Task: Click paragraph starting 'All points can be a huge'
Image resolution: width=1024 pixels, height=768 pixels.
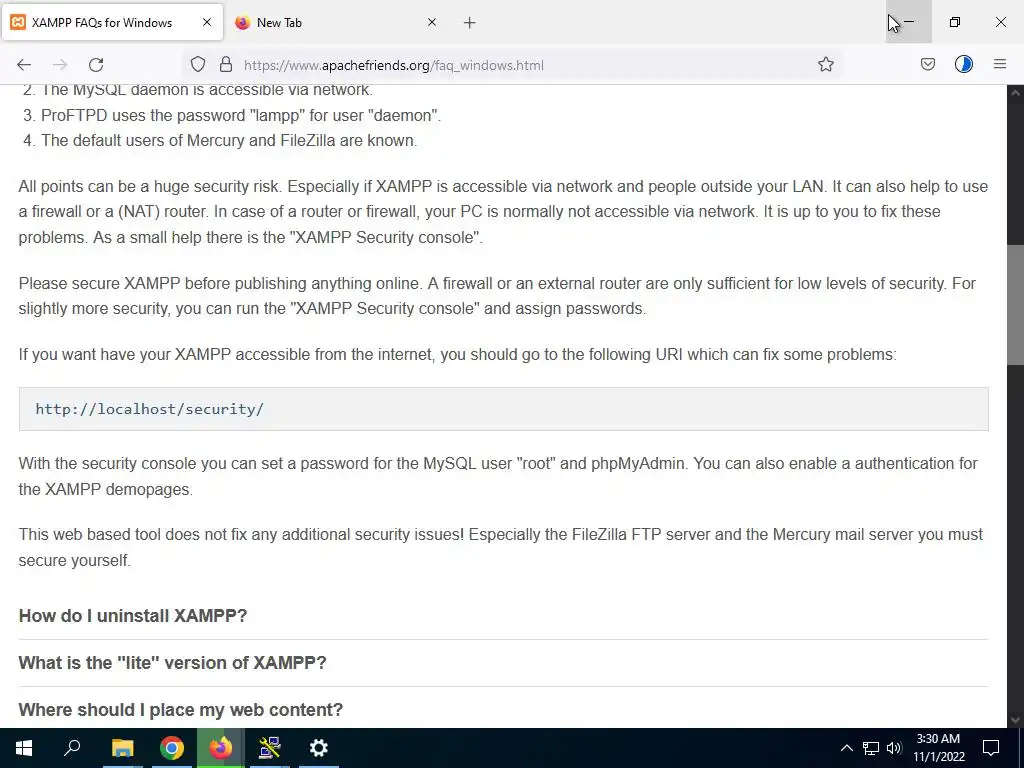Action: 503,212
